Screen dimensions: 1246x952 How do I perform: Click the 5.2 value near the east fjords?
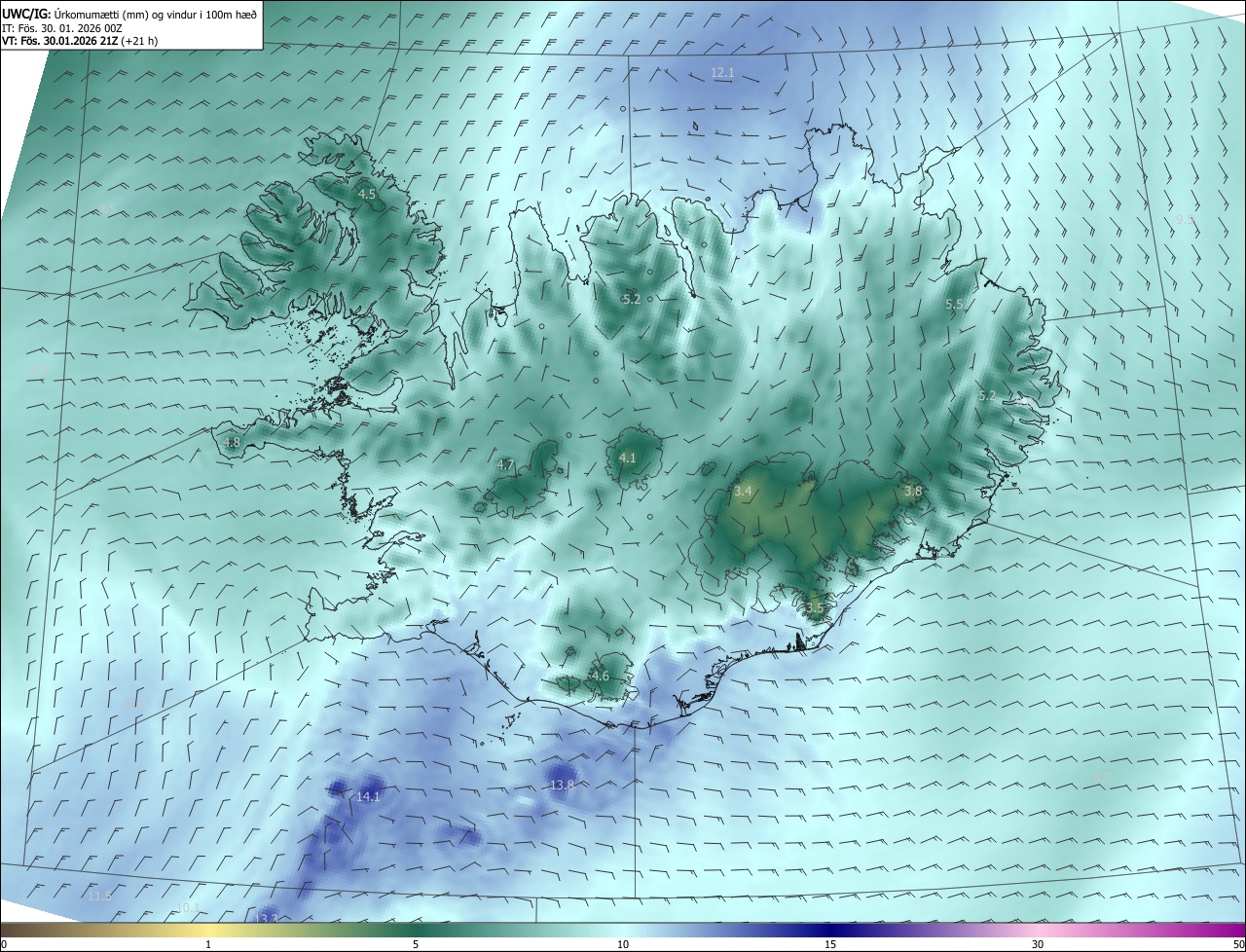point(988,396)
